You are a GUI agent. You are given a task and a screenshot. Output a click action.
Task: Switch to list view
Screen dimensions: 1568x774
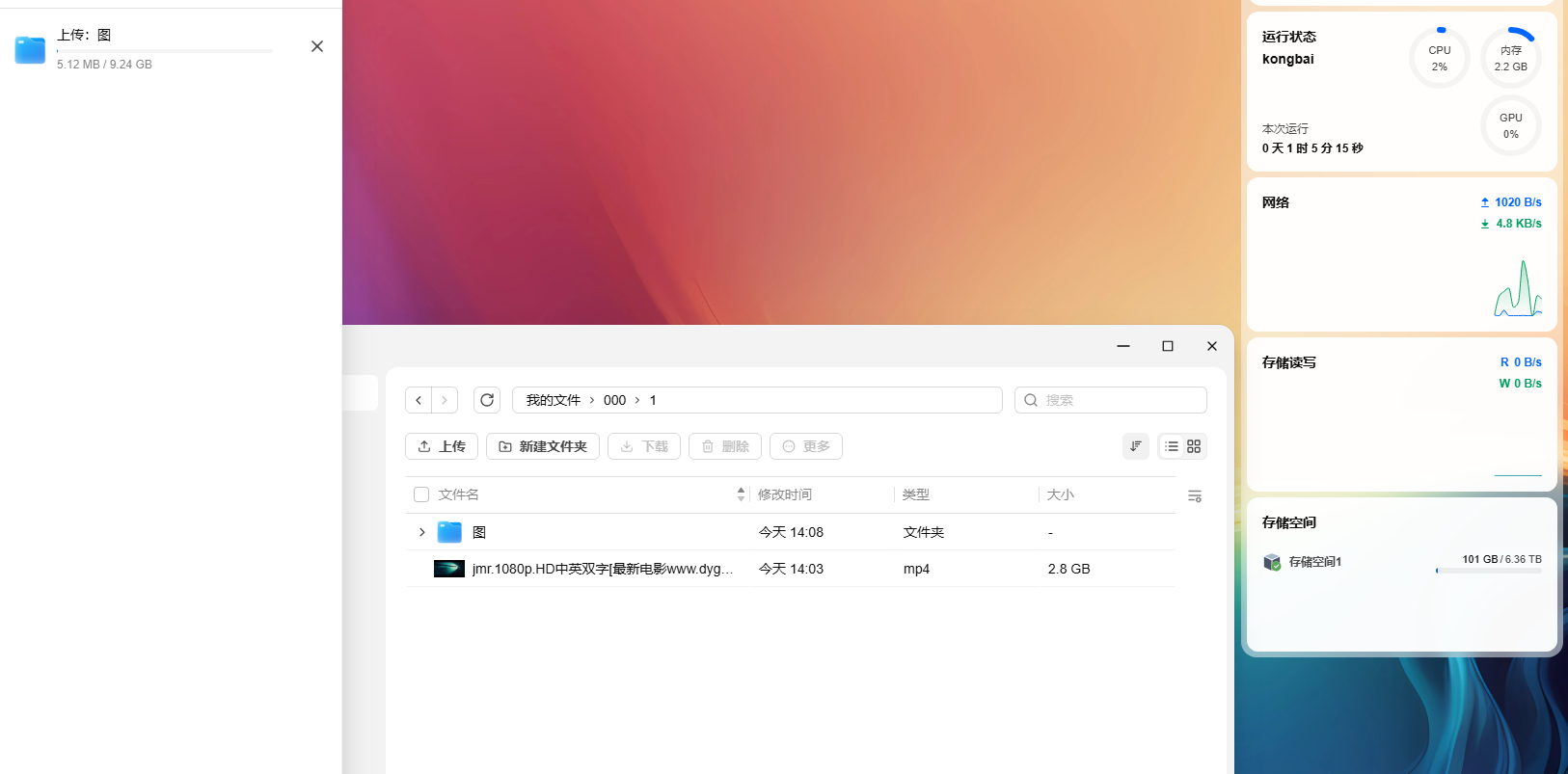pos(1171,446)
